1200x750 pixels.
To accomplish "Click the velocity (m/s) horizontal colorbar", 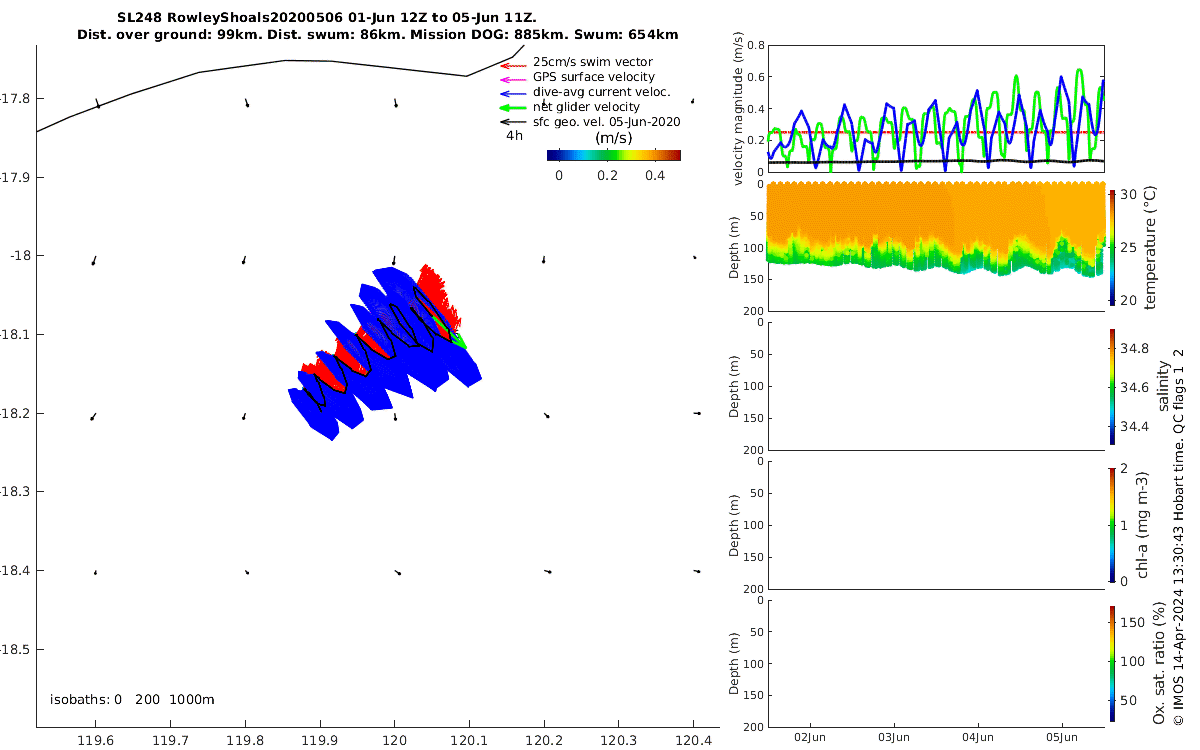I will tap(614, 155).
